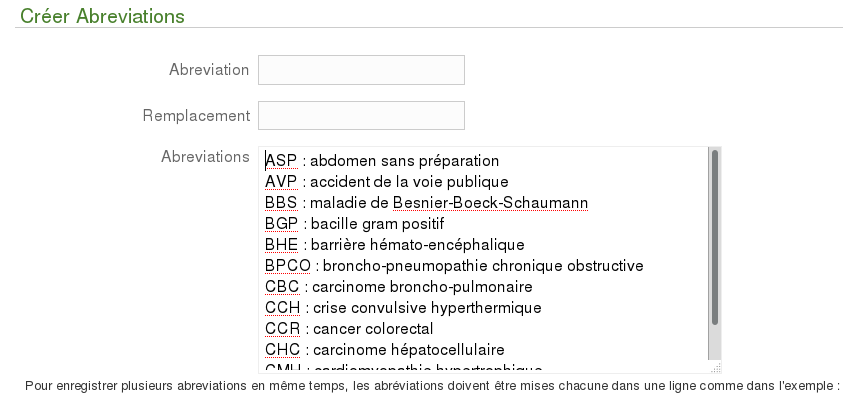Click the CBC carcinome broncho-pulmonaire line
This screenshot has width=843, height=399.
398,287
